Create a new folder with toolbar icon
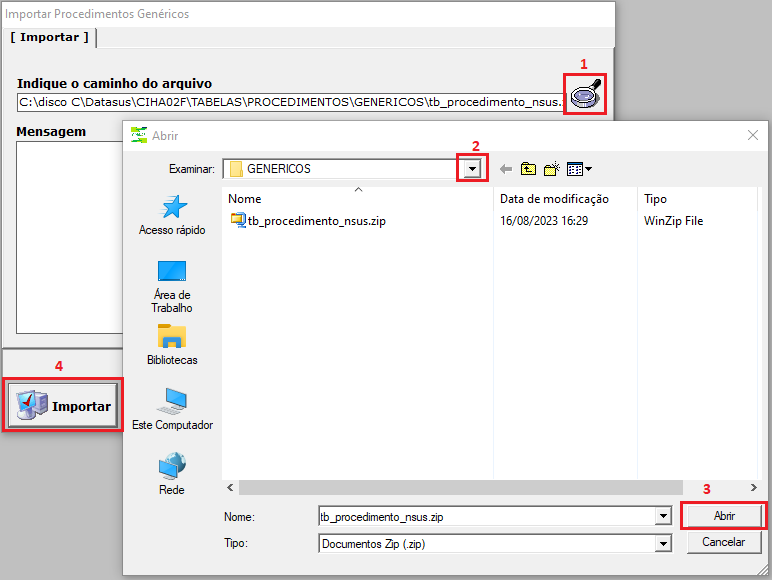The width and height of the screenshot is (772, 582). tap(551, 169)
